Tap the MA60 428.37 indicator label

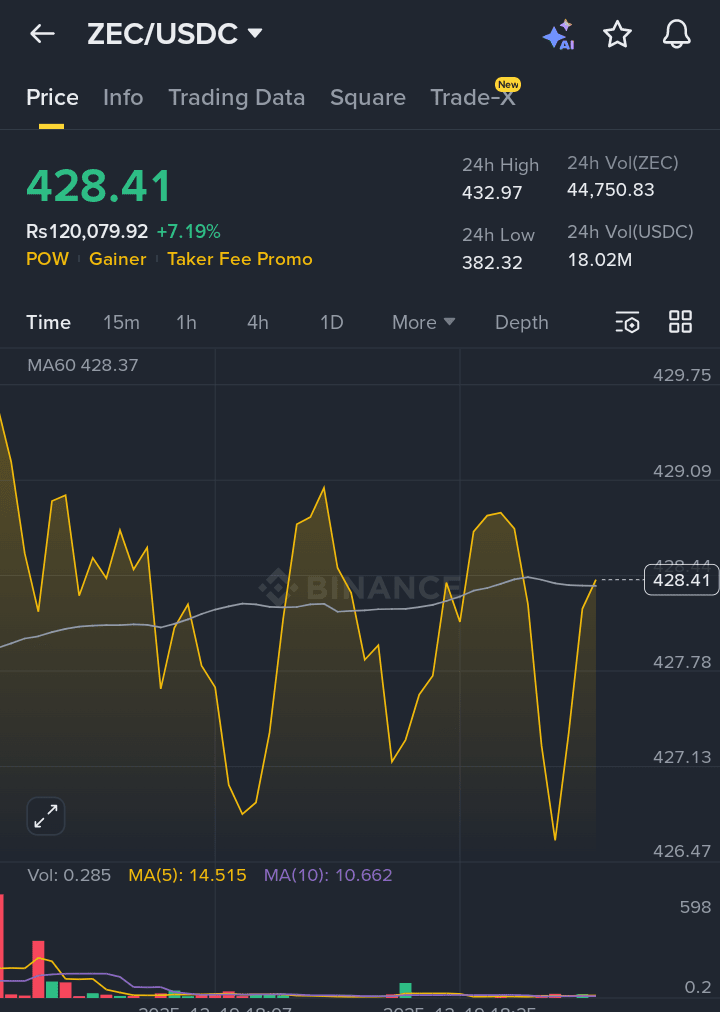point(83,365)
